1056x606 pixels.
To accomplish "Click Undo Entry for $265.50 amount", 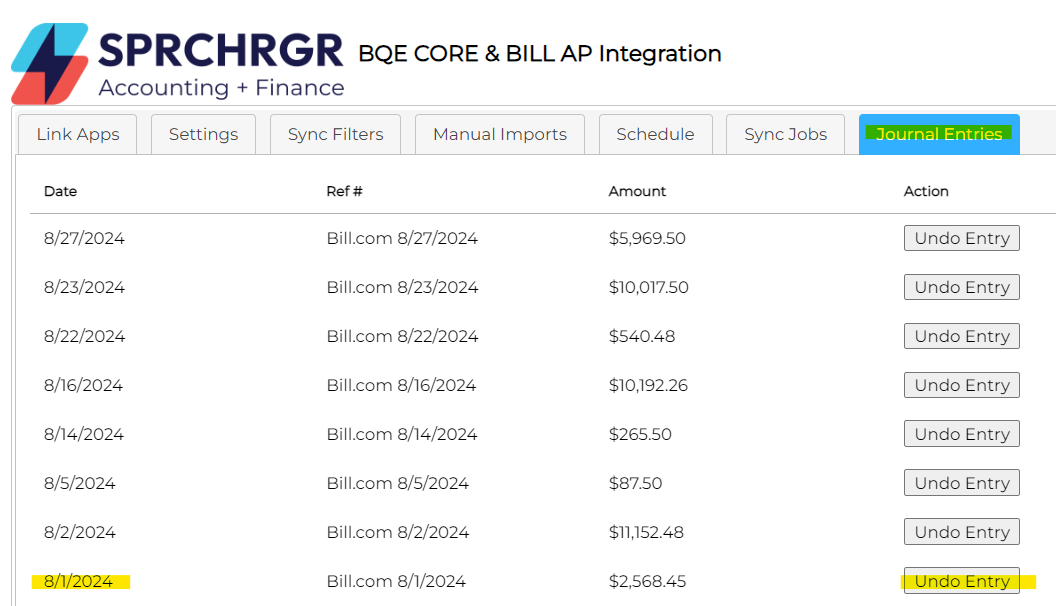I will pyautogui.click(x=961, y=434).
